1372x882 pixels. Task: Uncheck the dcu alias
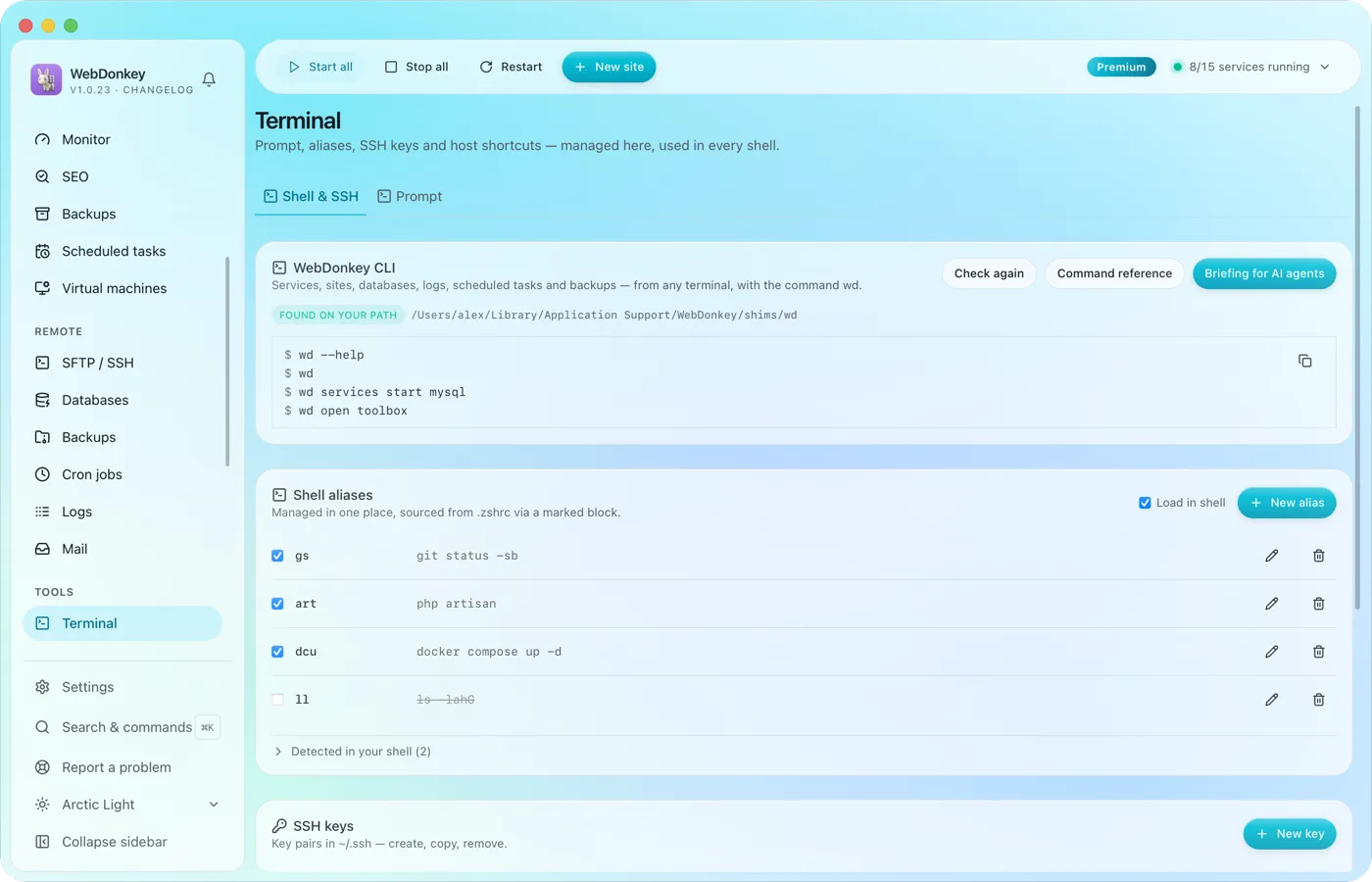coord(277,652)
